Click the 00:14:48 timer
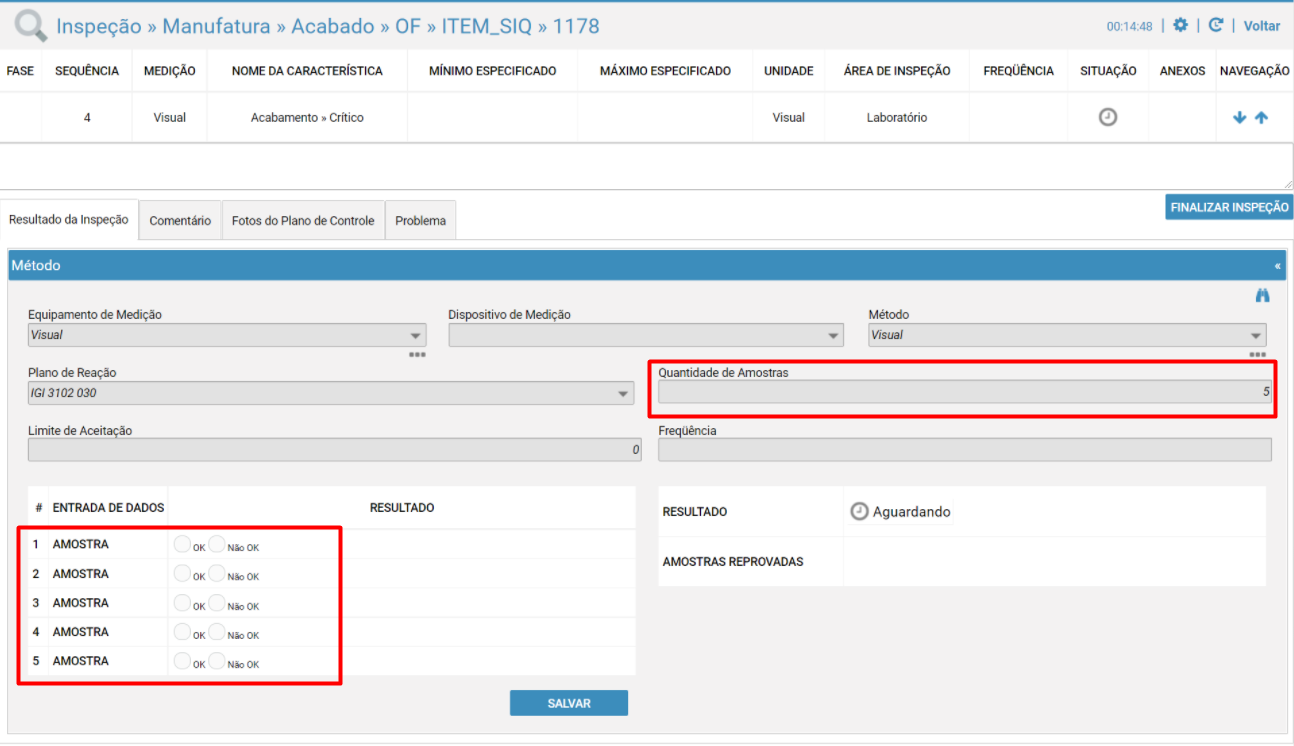 [1129, 27]
